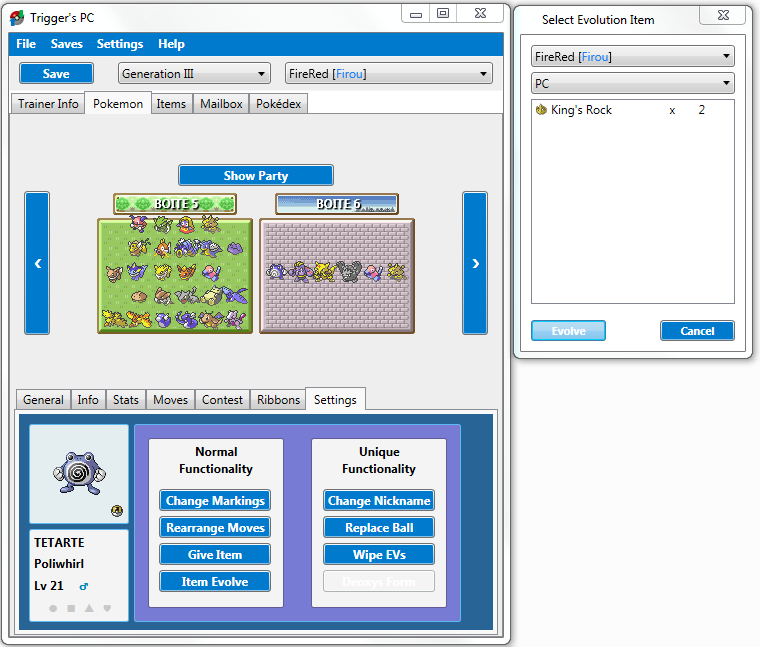This screenshot has width=760, height=647.
Task: Select Flareon sprite in Boite 5
Action: point(187,272)
